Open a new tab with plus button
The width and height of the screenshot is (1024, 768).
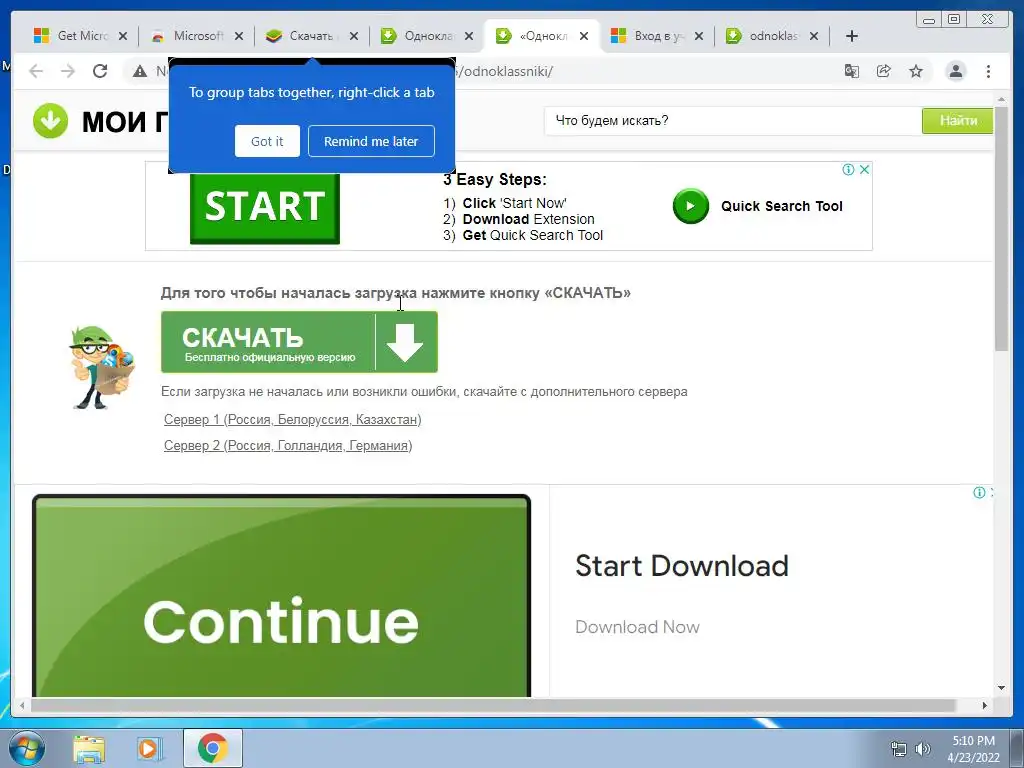(x=852, y=36)
